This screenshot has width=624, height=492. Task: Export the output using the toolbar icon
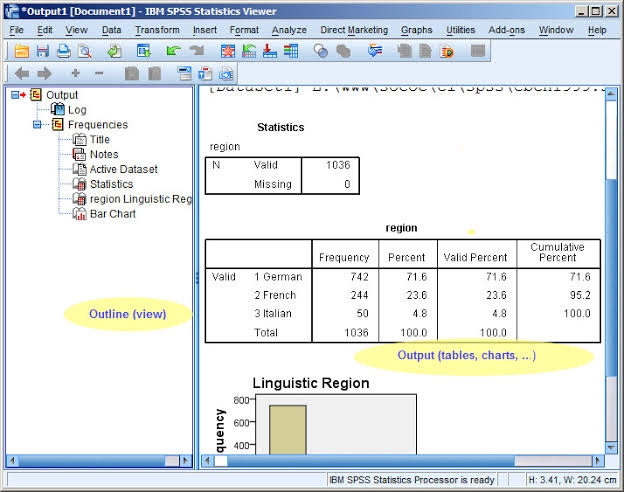(115, 51)
